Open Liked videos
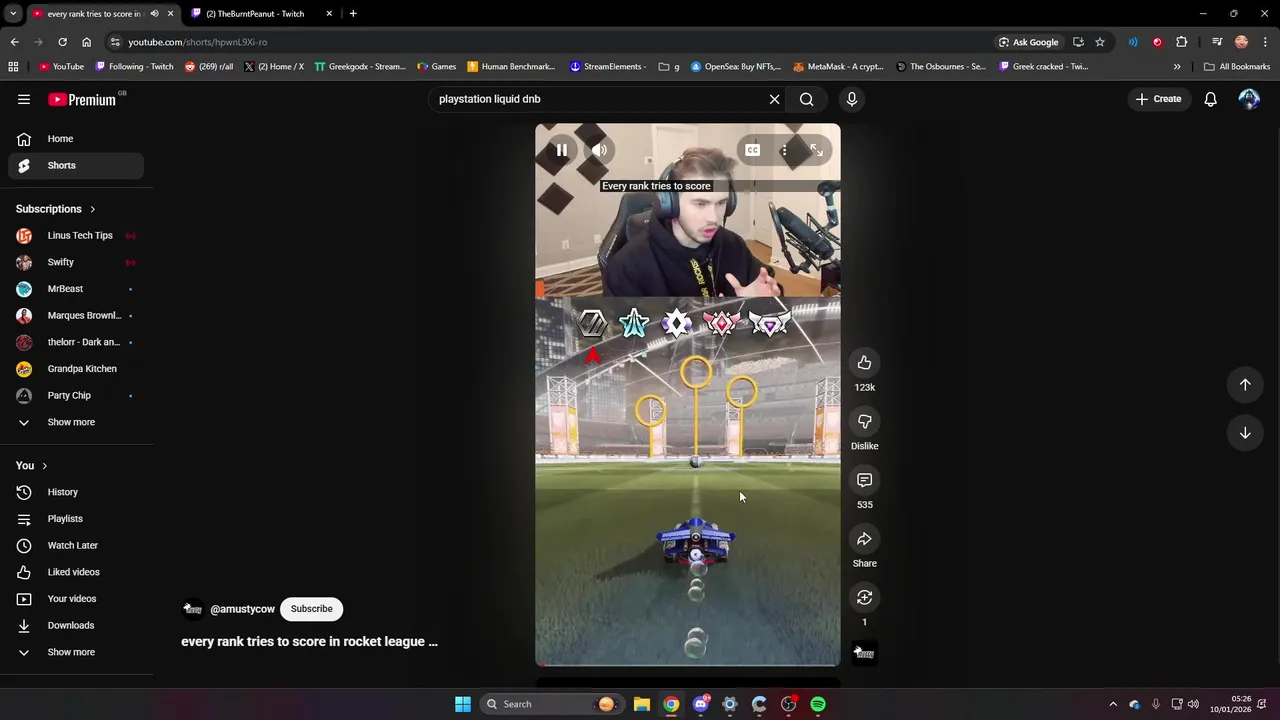The width and height of the screenshot is (1280, 720). pos(76,572)
